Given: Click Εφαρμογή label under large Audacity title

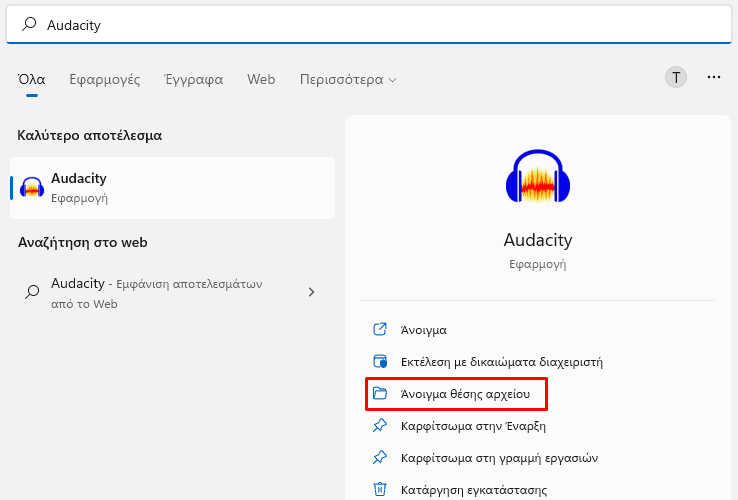Looking at the screenshot, I should tap(538, 264).
